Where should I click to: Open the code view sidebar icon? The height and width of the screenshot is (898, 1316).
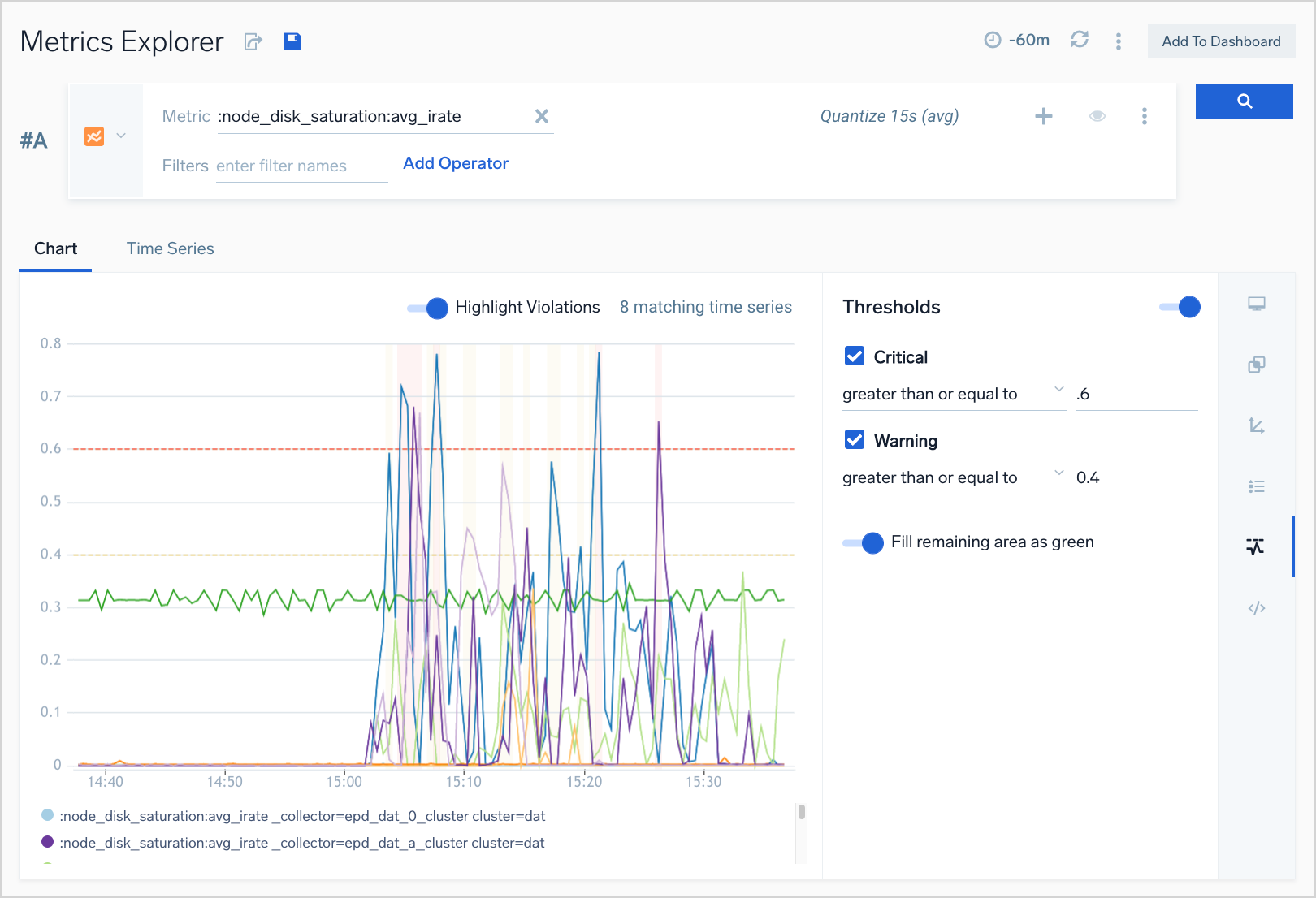coord(1256,608)
